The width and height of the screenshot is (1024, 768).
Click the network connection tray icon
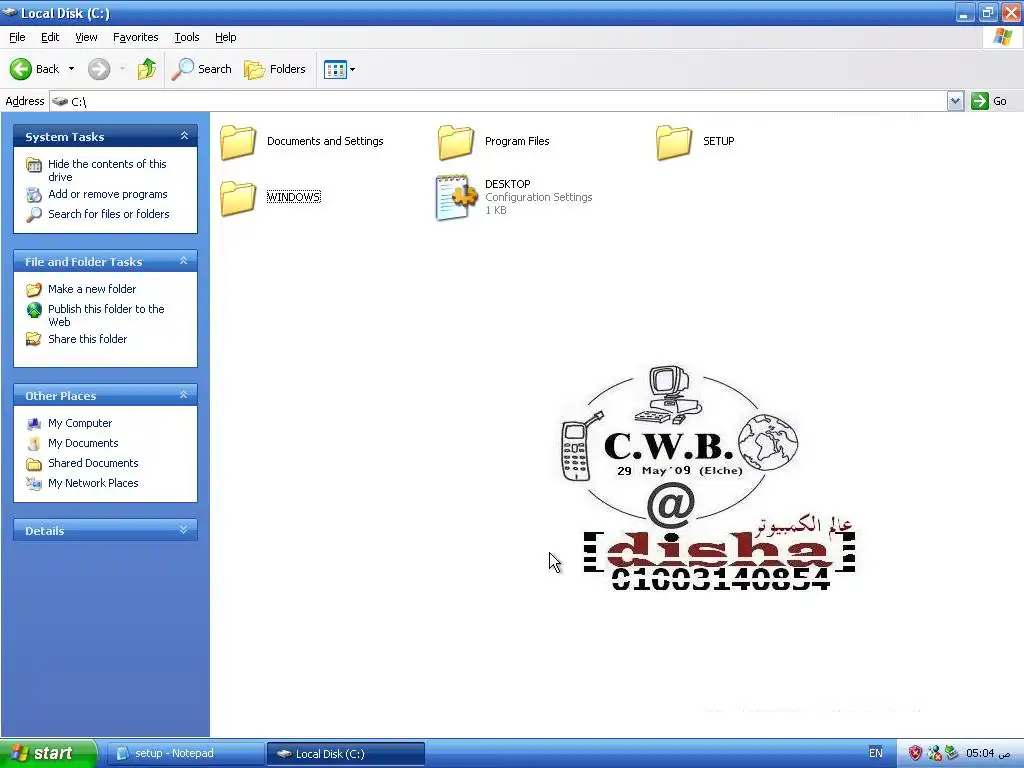click(x=934, y=754)
